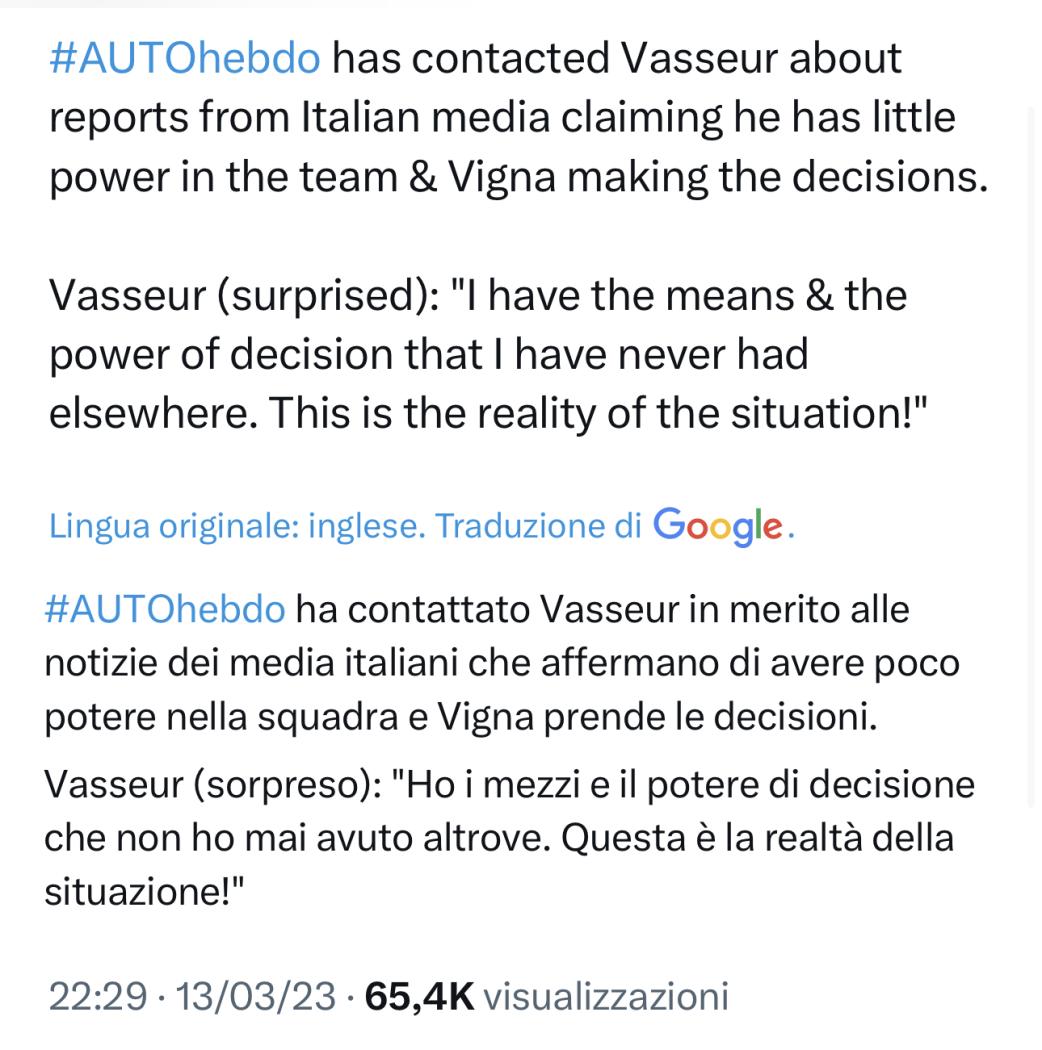
Task: Click the 13/03/23 date of the tweet
Action: 256,996
